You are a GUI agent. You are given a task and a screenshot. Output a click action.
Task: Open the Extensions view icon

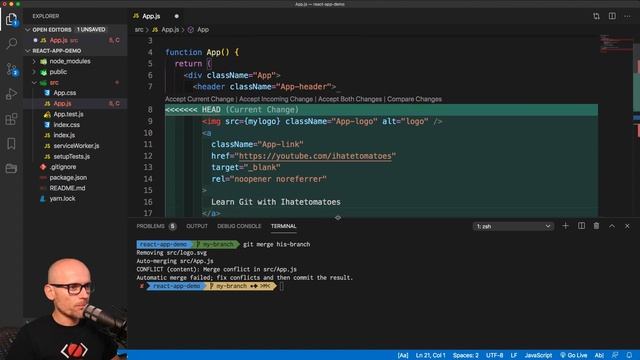[11, 119]
